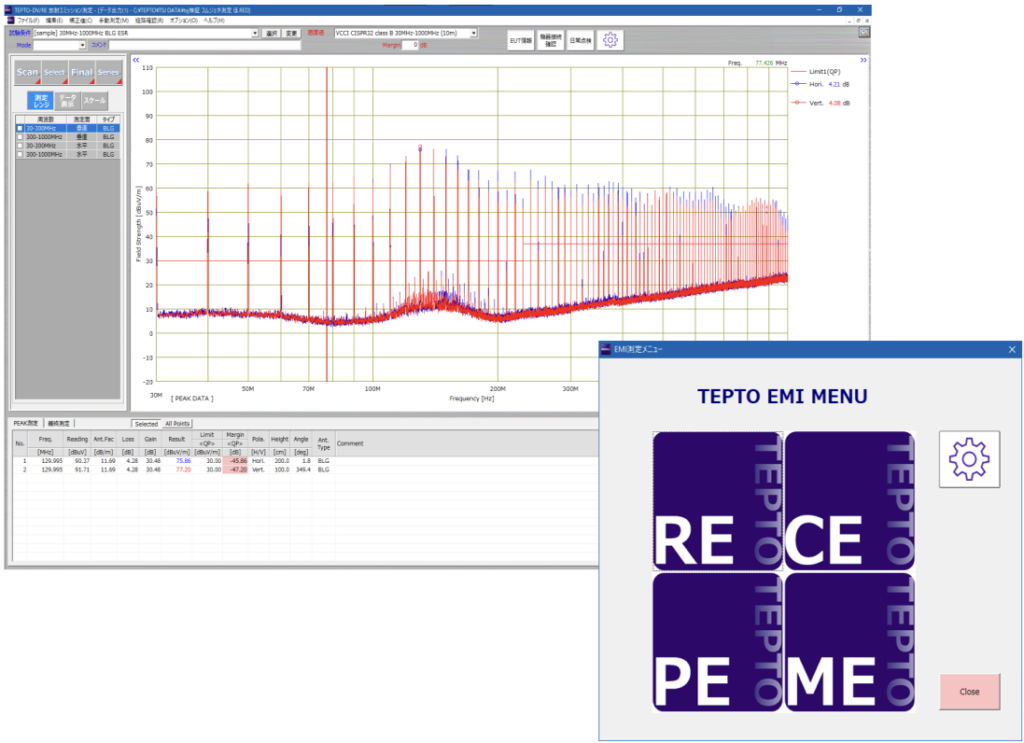
Task: Toggle checkbox for 300-1000MHz 水平 row
Action: (20, 154)
